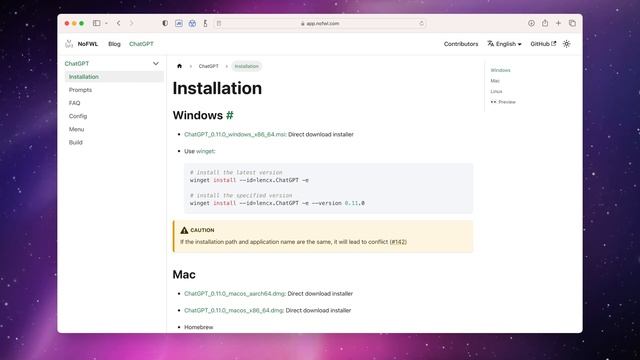
Task: Click the 'Homebrew' list item
Action: point(199,327)
